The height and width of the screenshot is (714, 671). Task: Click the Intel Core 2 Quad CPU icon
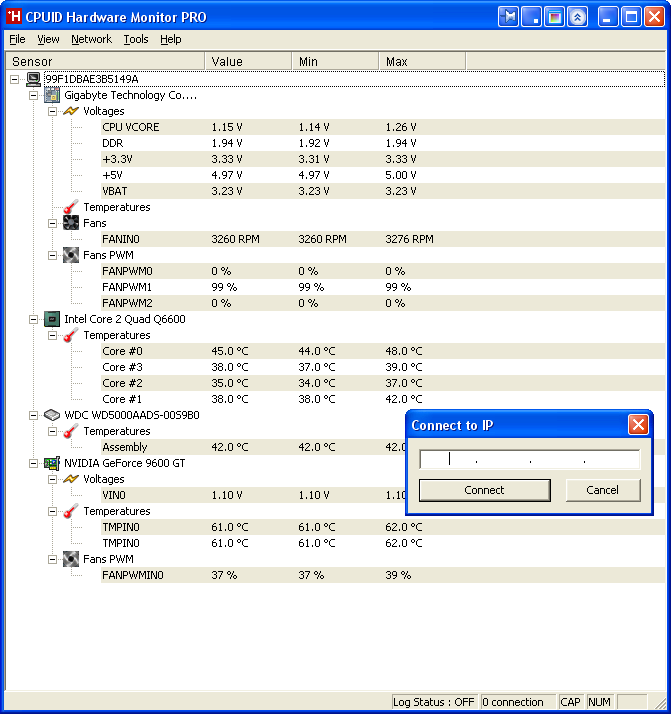(x=52, y=319)
